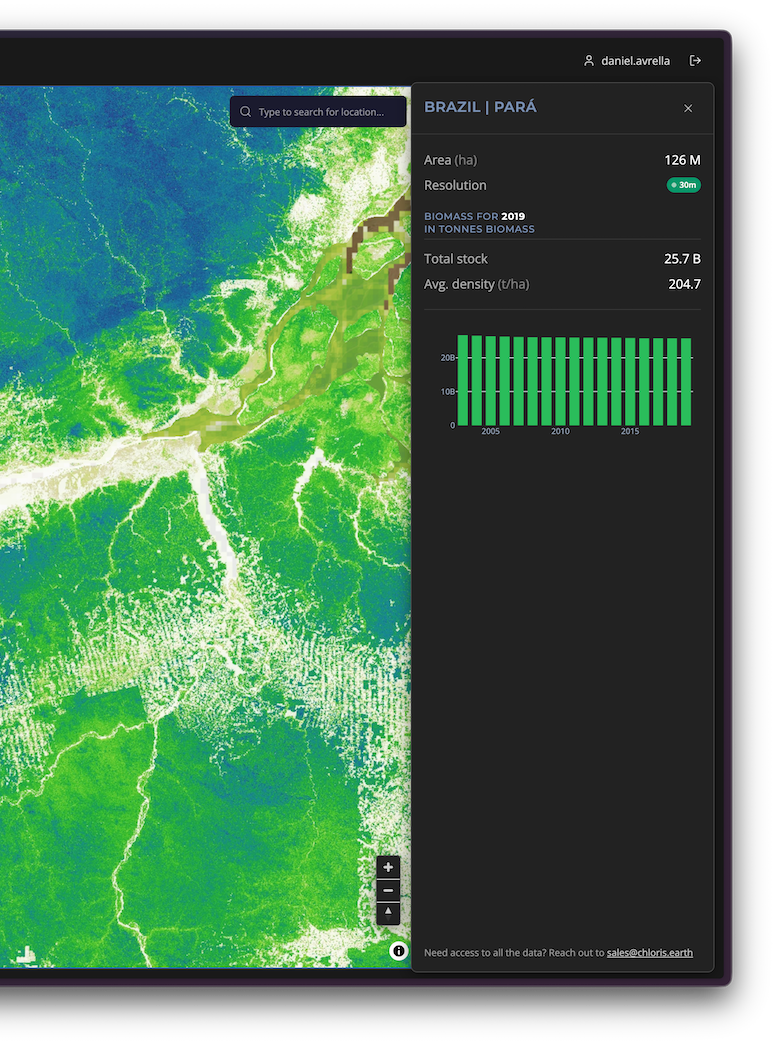This screenshot has width=776, height=1045.
Task: Click the logout icon in top bar
Action: (x=695, y=61)
